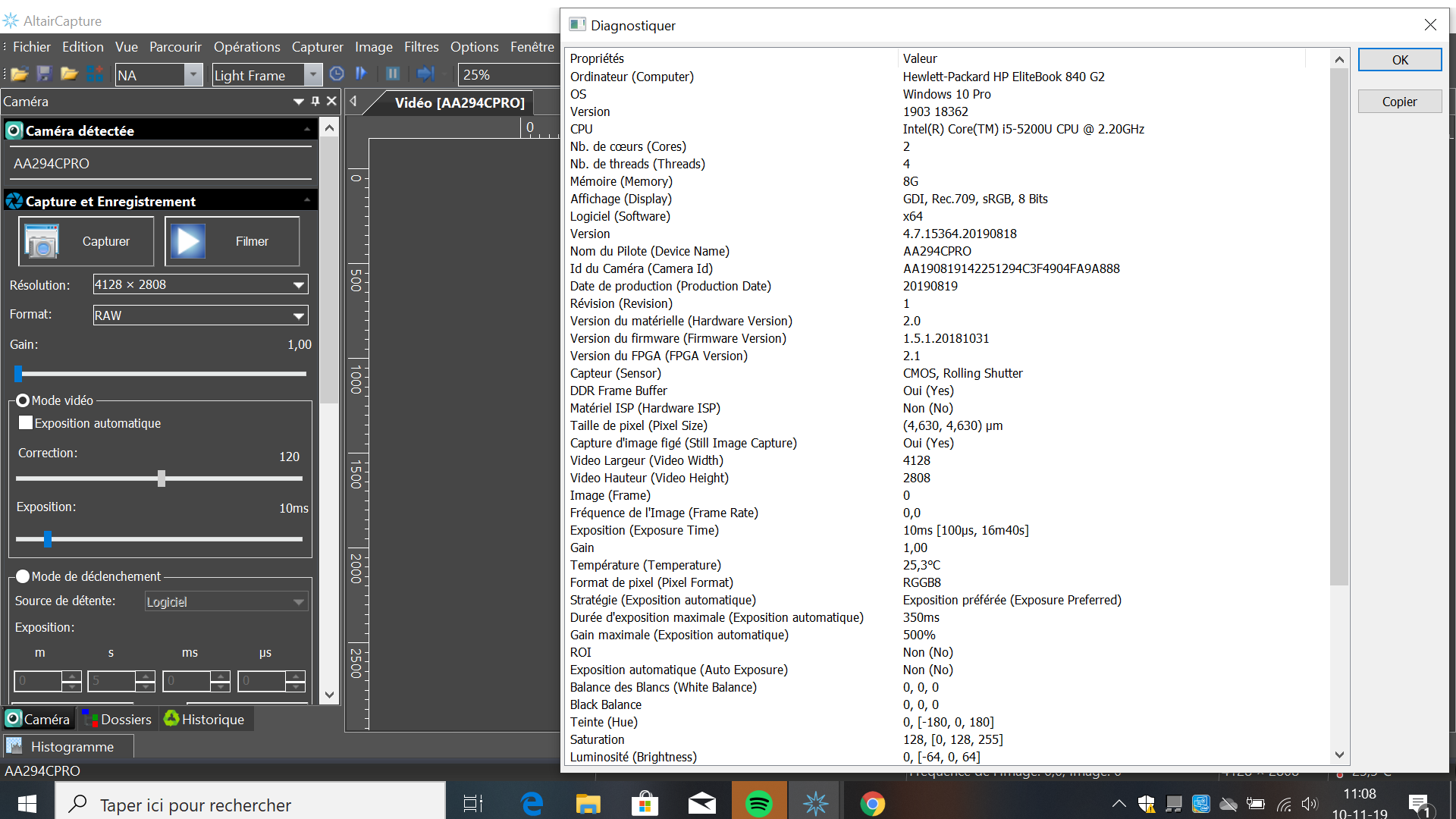Switch to the Historique tab
The width and height of the screenshot is (1456, 819).
(x=205, y=720)
